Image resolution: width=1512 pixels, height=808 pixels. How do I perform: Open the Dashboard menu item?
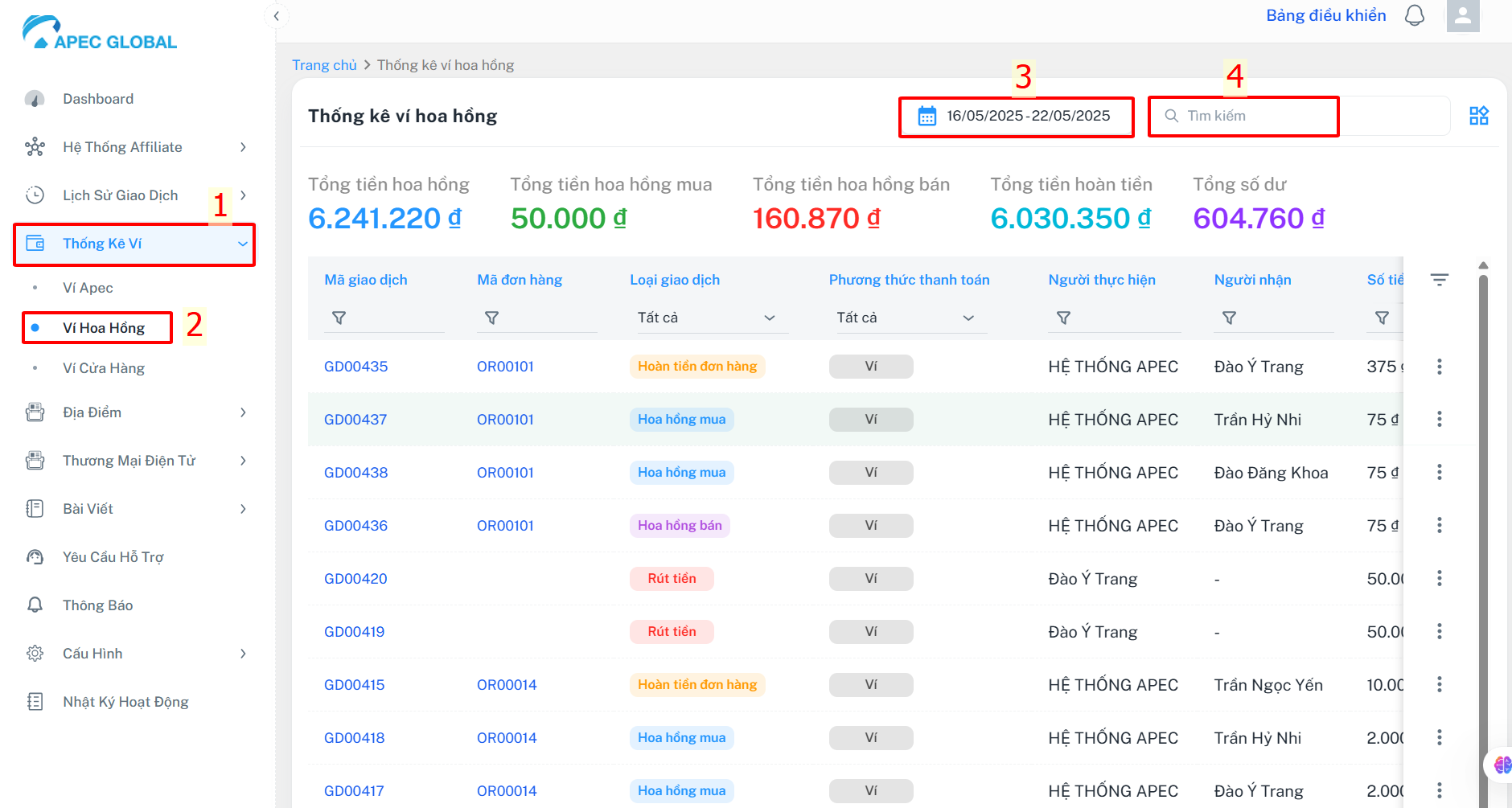[x=135, y=99]
